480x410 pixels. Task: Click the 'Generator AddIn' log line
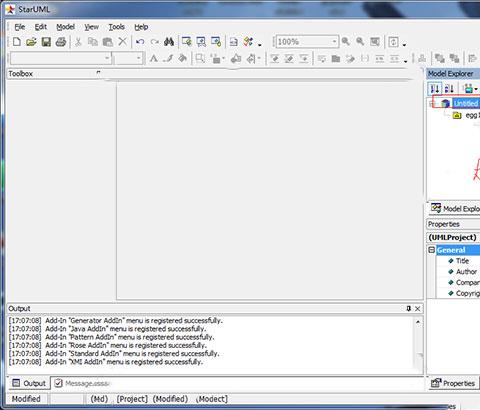(x=115, y=321)
